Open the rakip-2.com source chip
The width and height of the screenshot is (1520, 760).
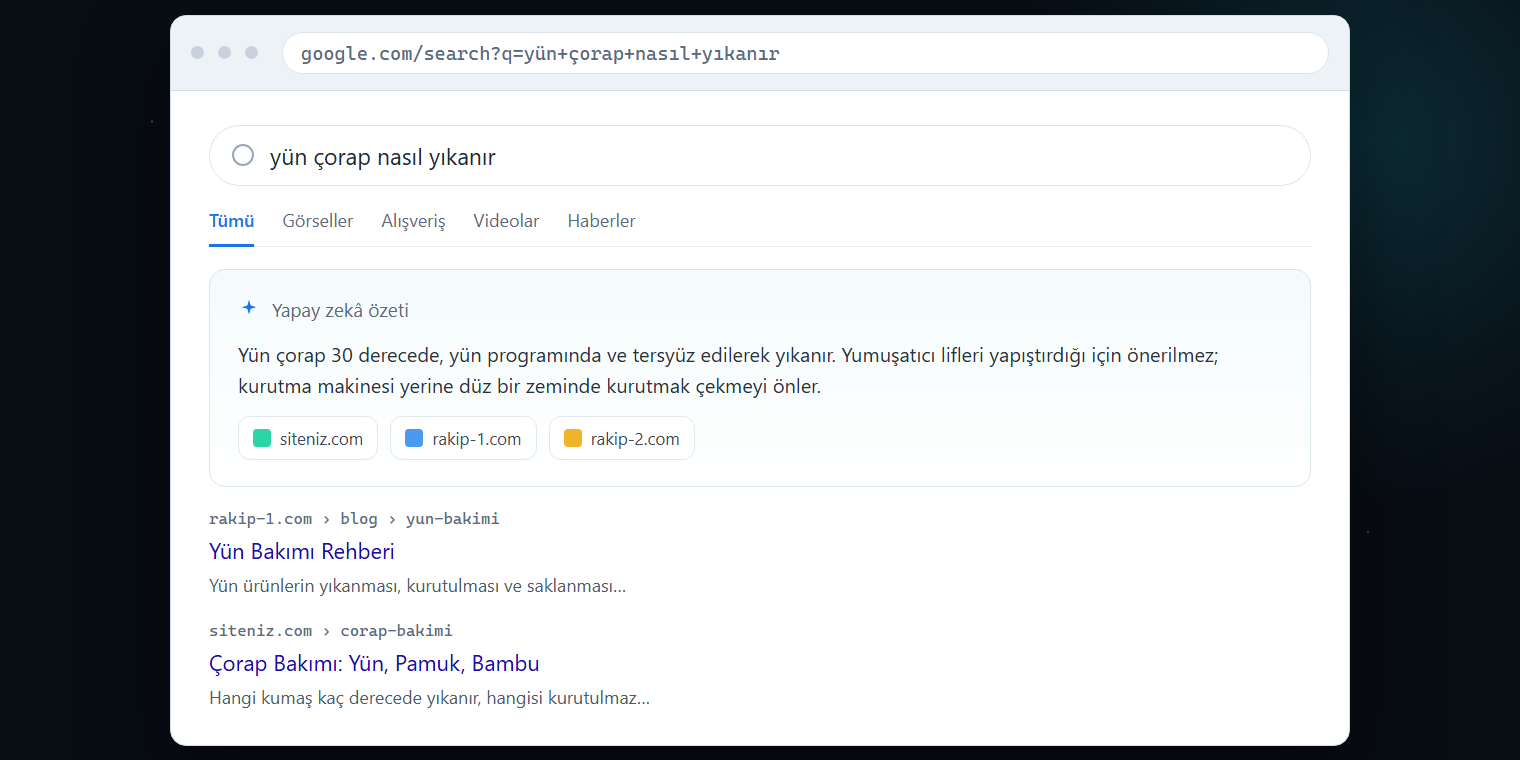[x=622, y=438]
